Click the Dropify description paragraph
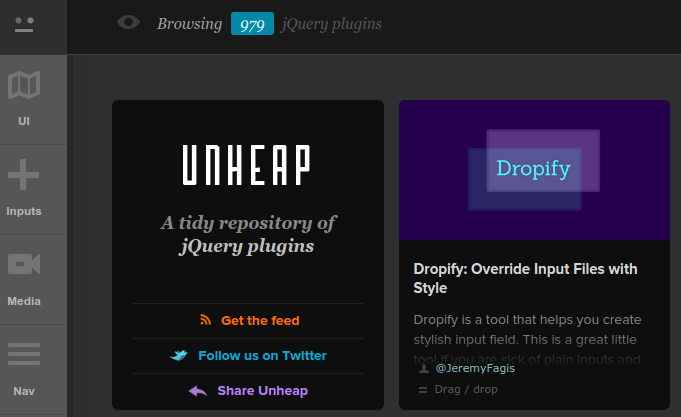The height and width of the screenshot is (417, 681). 527,339
